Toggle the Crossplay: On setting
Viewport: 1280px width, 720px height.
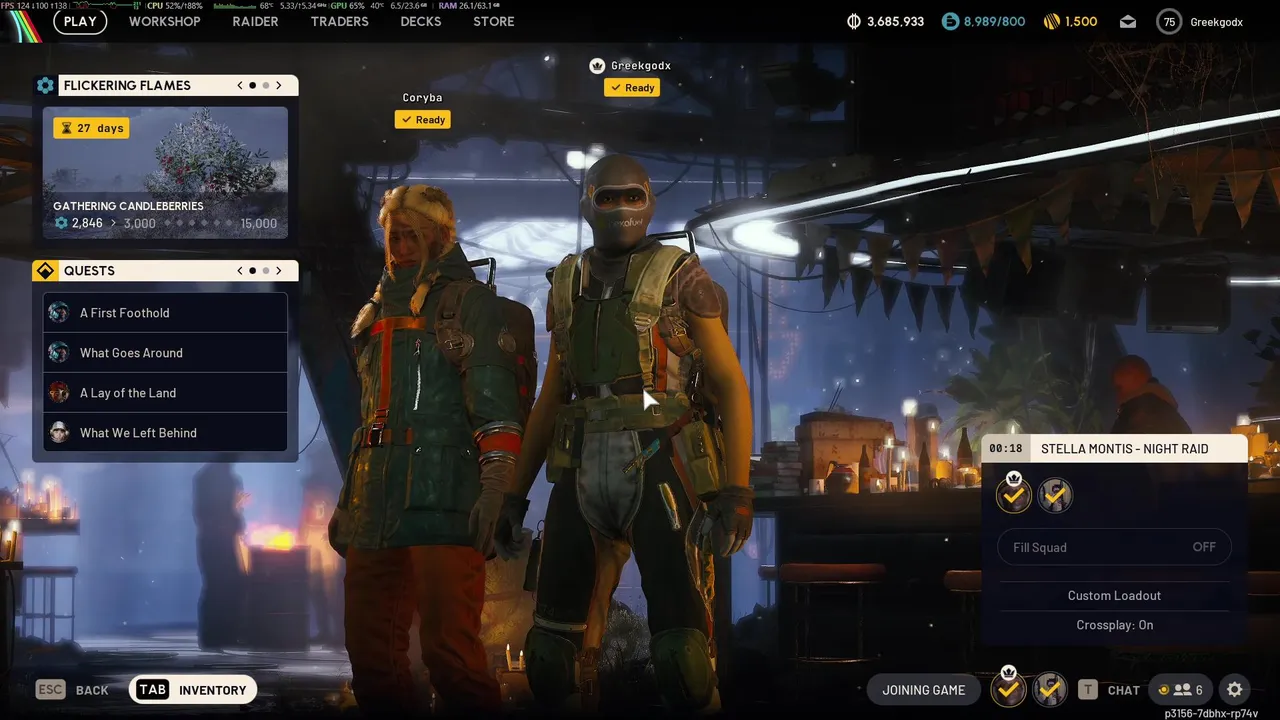(1114, 625)
